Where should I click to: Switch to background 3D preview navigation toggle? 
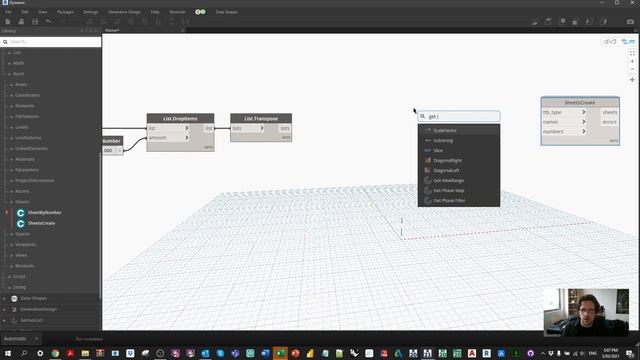point(610,42)
